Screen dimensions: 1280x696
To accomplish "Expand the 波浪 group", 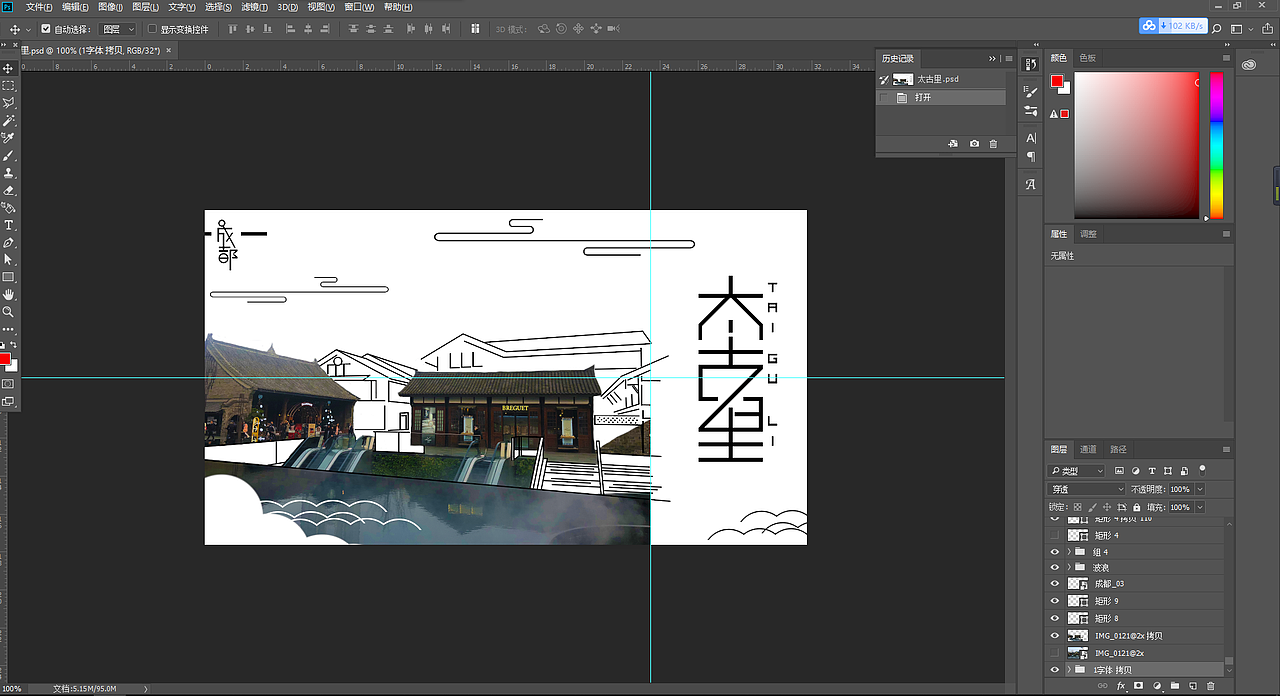I will pos(1069,567).
